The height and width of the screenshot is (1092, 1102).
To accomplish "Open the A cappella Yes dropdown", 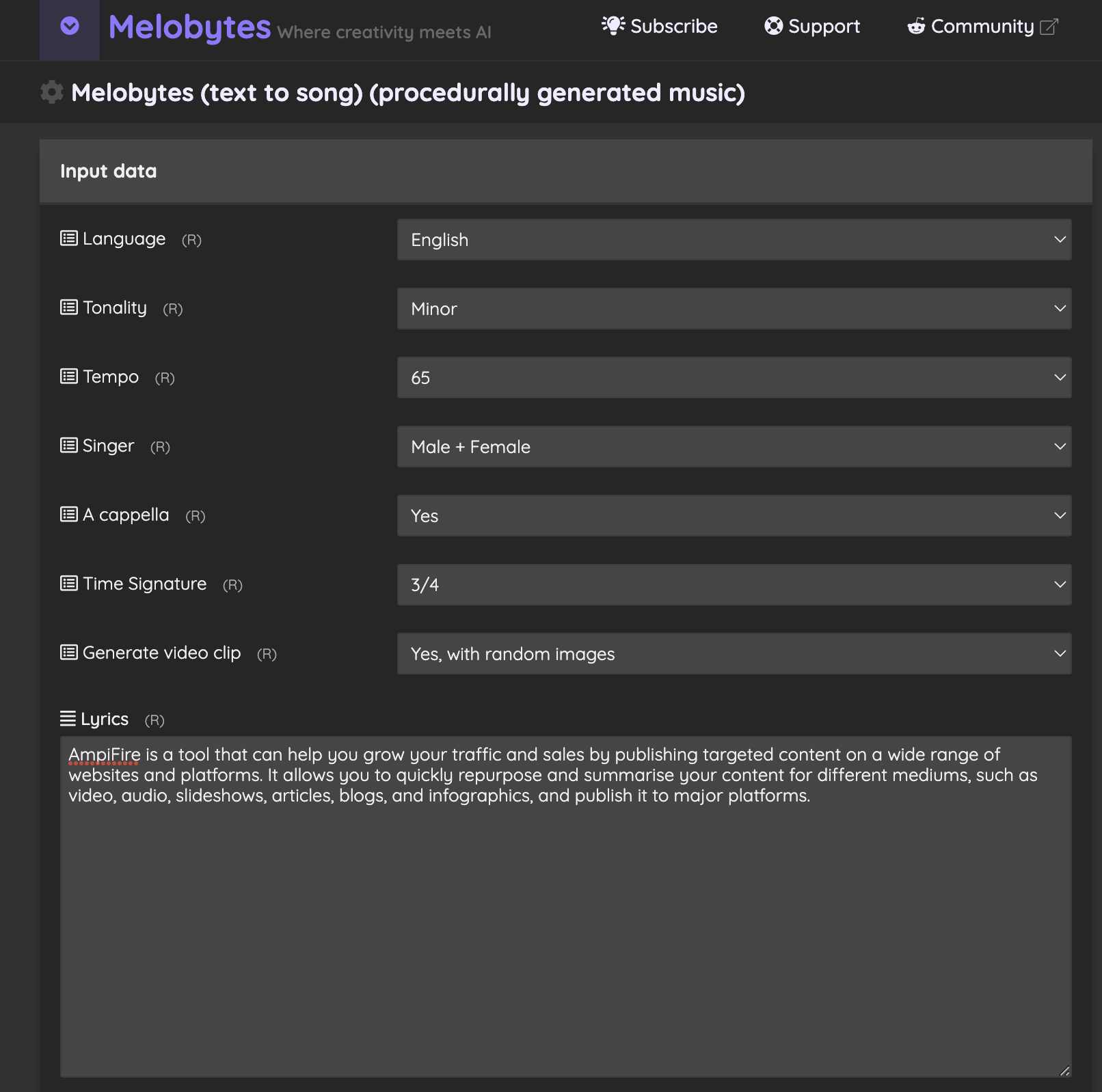I will click(734, 516).
